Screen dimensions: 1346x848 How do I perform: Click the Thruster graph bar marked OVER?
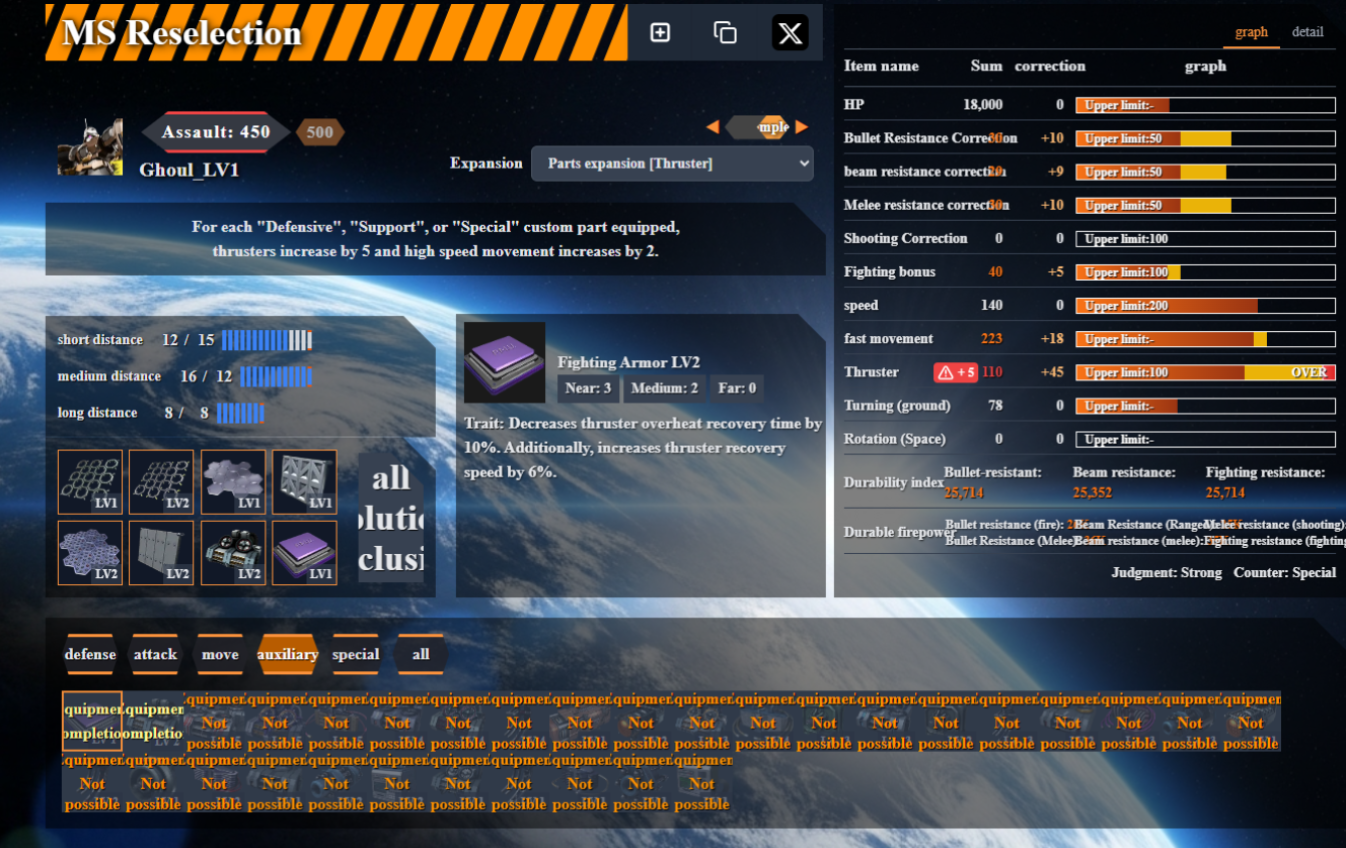(1205, 372)
